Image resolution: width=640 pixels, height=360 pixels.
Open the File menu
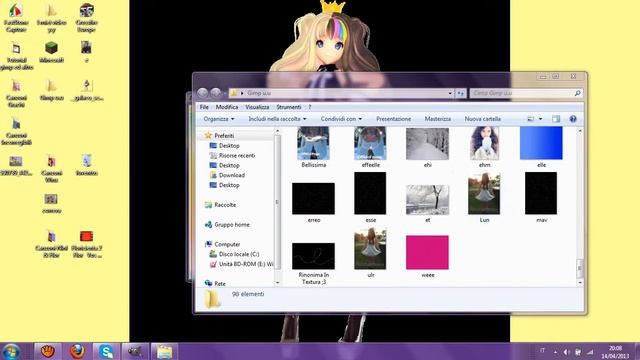pyautogui.click(x=204, y=107)
